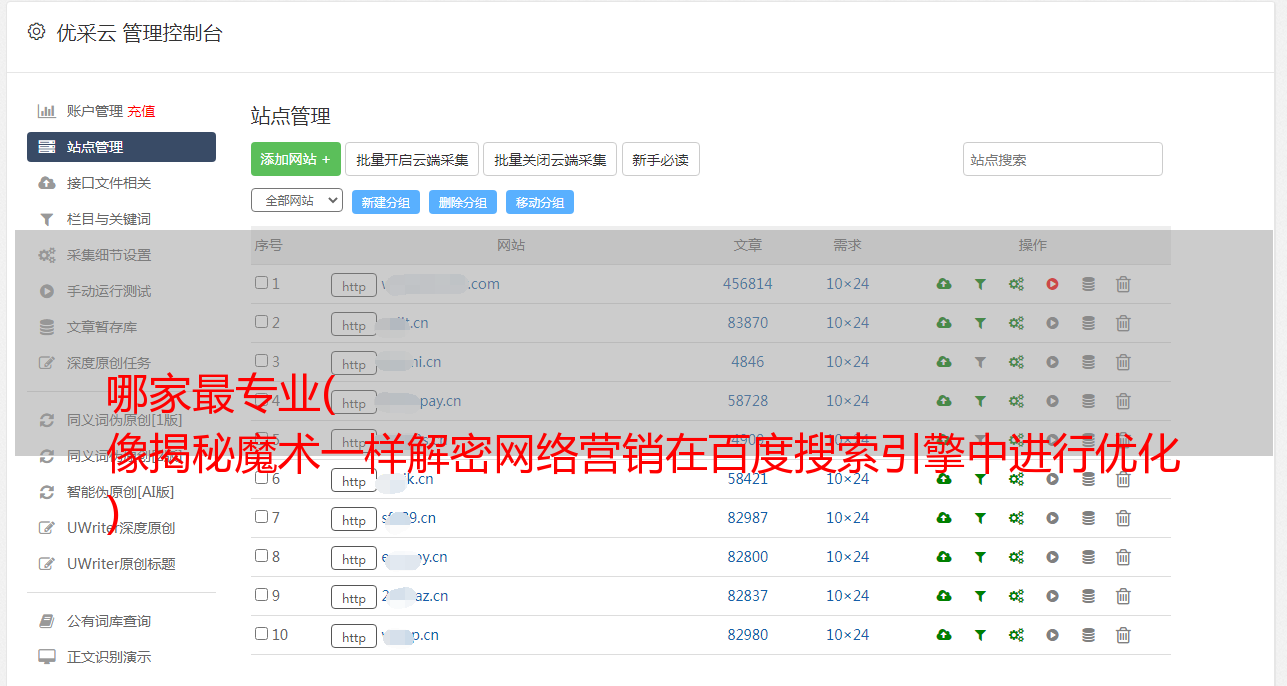Tick the checkbox for row 3
Screen dimensions: 1287x686
click(261, 361)
